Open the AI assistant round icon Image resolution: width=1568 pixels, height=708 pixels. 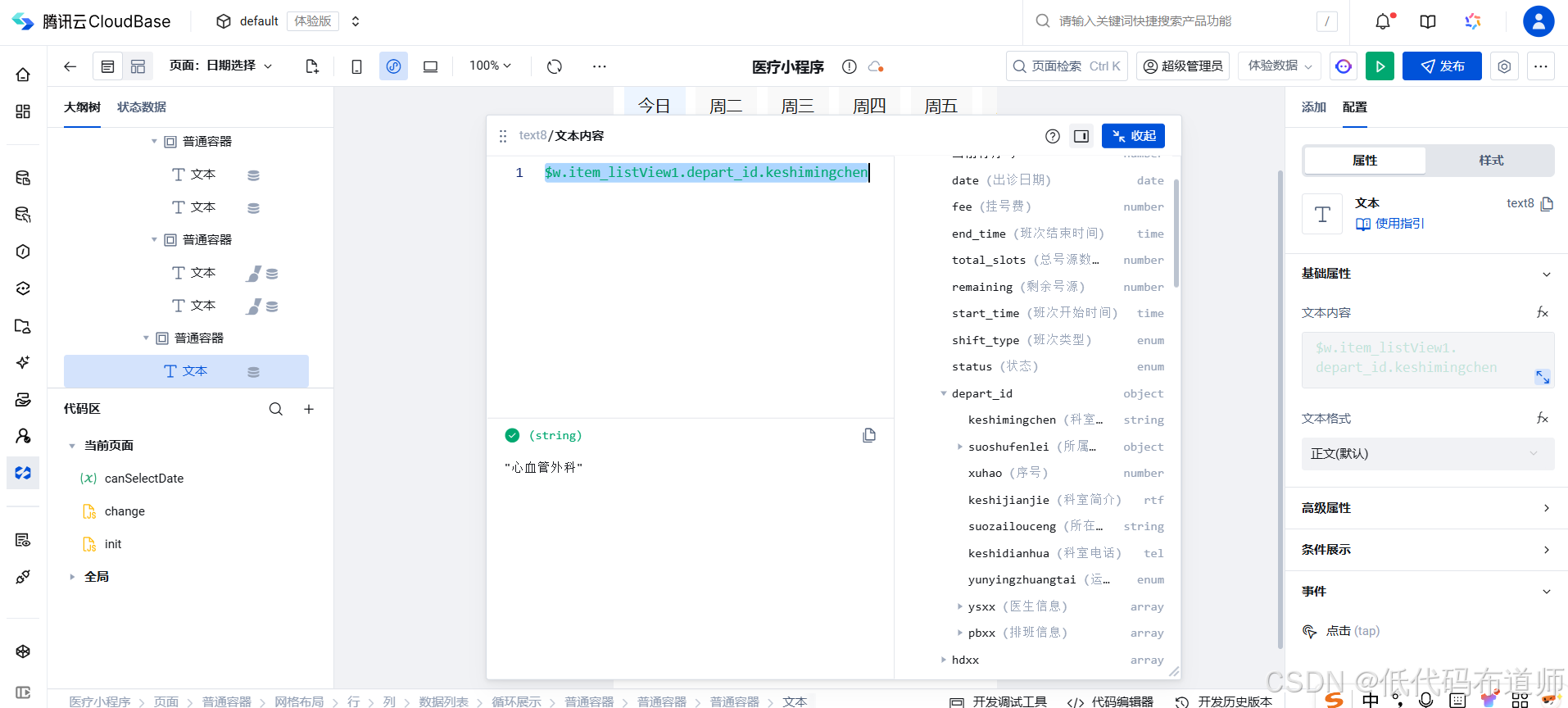point(1344,66)
